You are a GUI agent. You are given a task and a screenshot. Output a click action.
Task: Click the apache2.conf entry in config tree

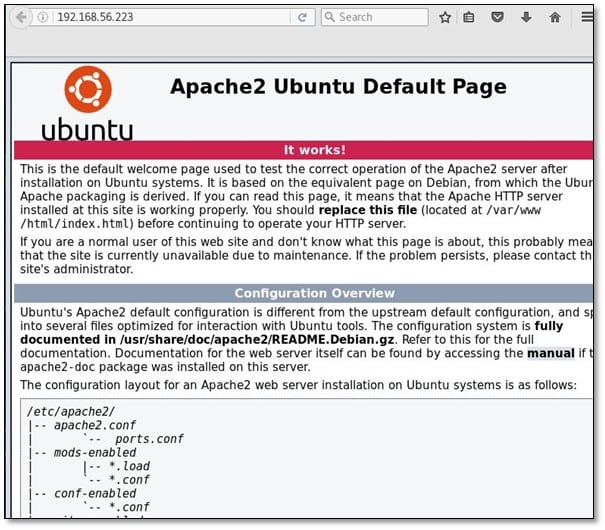79,424
